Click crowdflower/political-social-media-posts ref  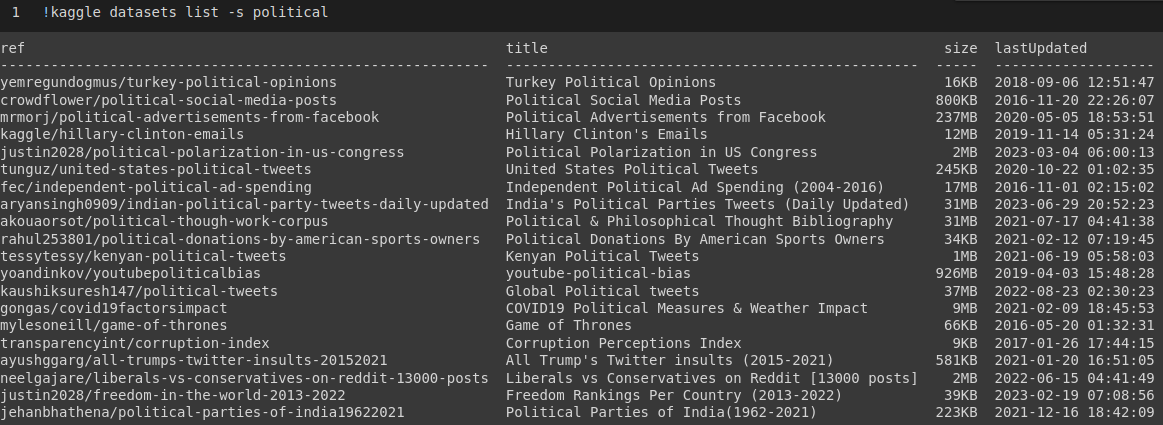click(168, 100)
